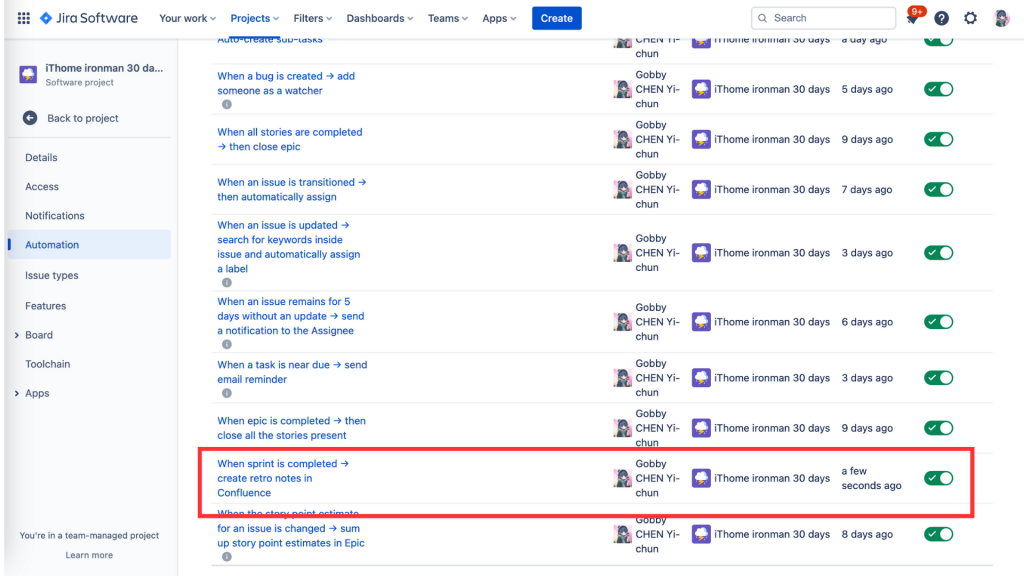Disable sprint completed retro notes rule
The width and height of the screenshot is (1024, 576).
pyautogui.click(x=938, y=478)
